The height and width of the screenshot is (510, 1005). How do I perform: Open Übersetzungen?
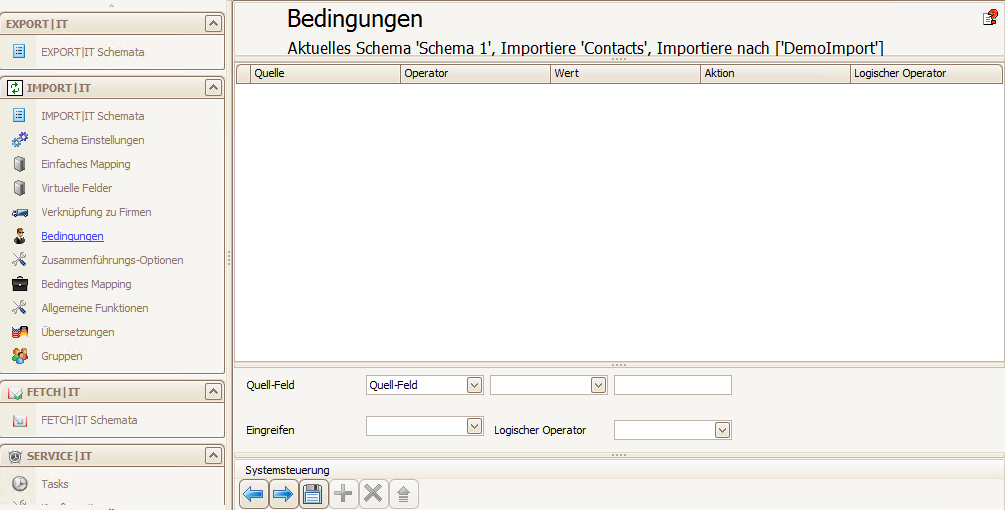(78, 332)
